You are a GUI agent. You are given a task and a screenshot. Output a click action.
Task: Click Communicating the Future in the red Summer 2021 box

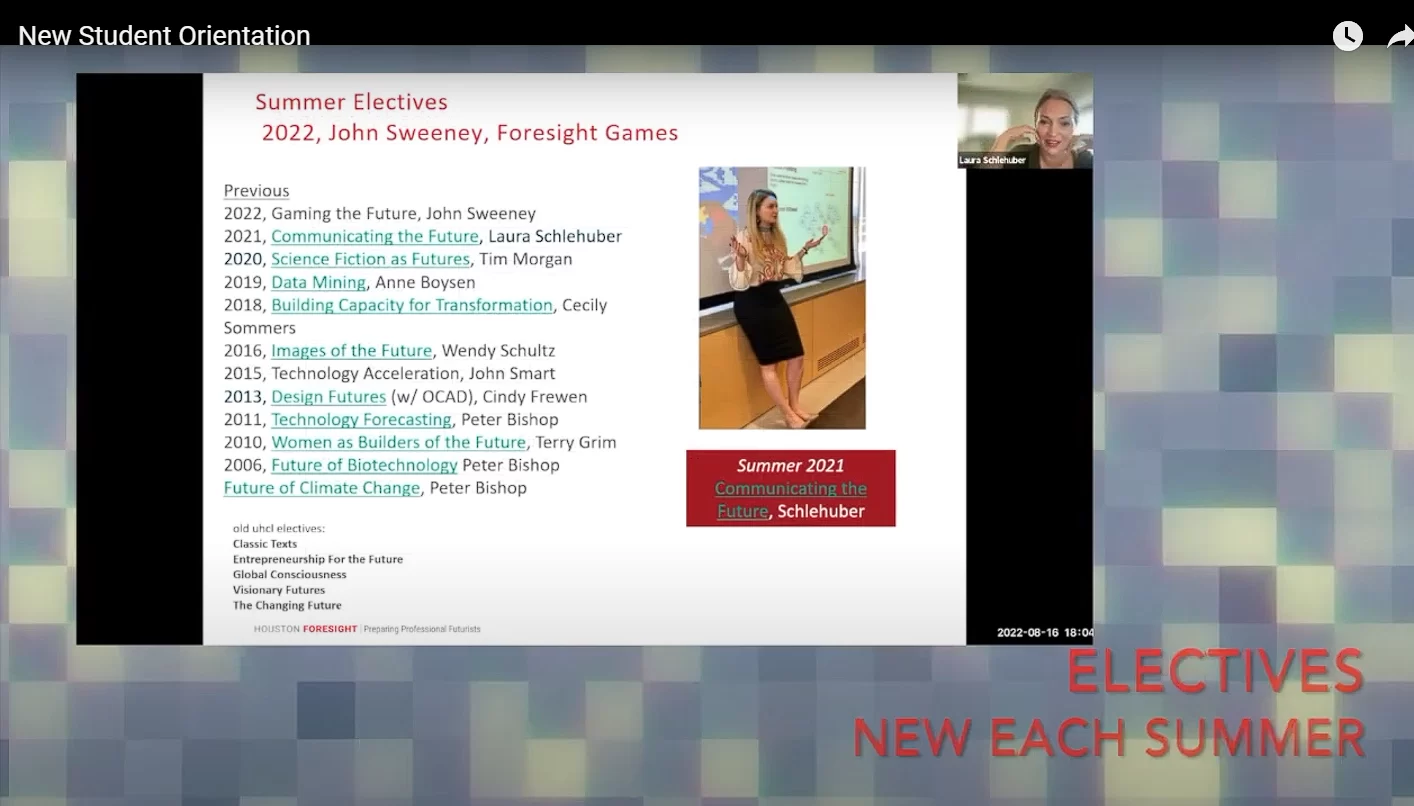click(790, 499)
